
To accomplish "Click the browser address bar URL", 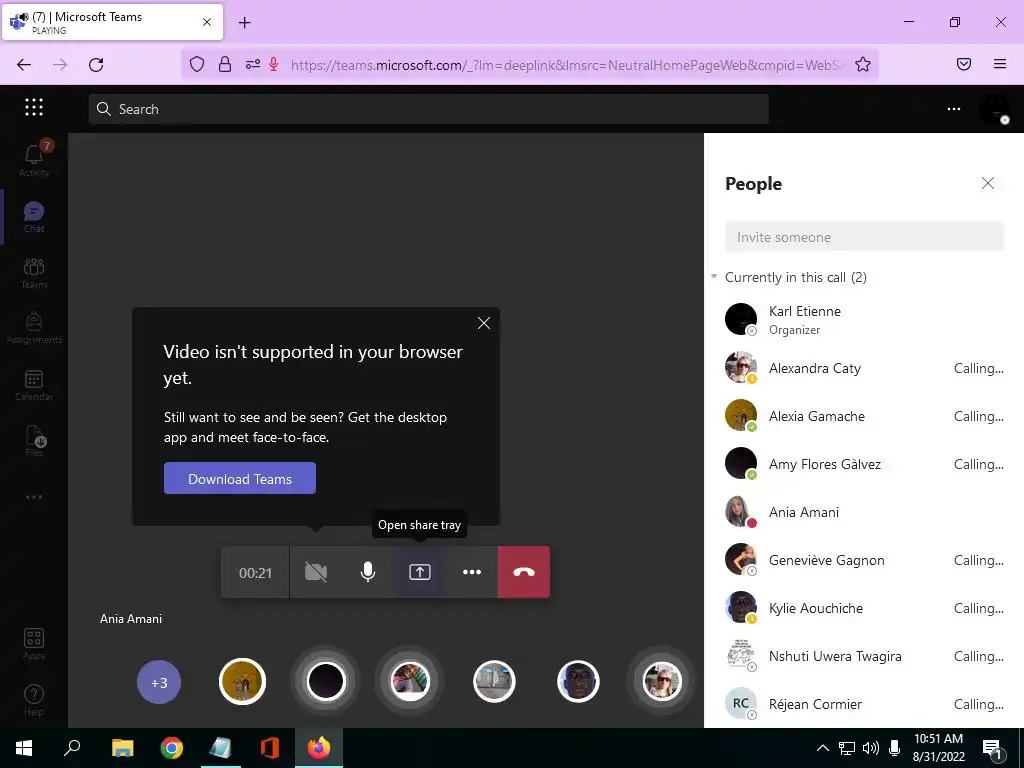I will click(566, 65).
